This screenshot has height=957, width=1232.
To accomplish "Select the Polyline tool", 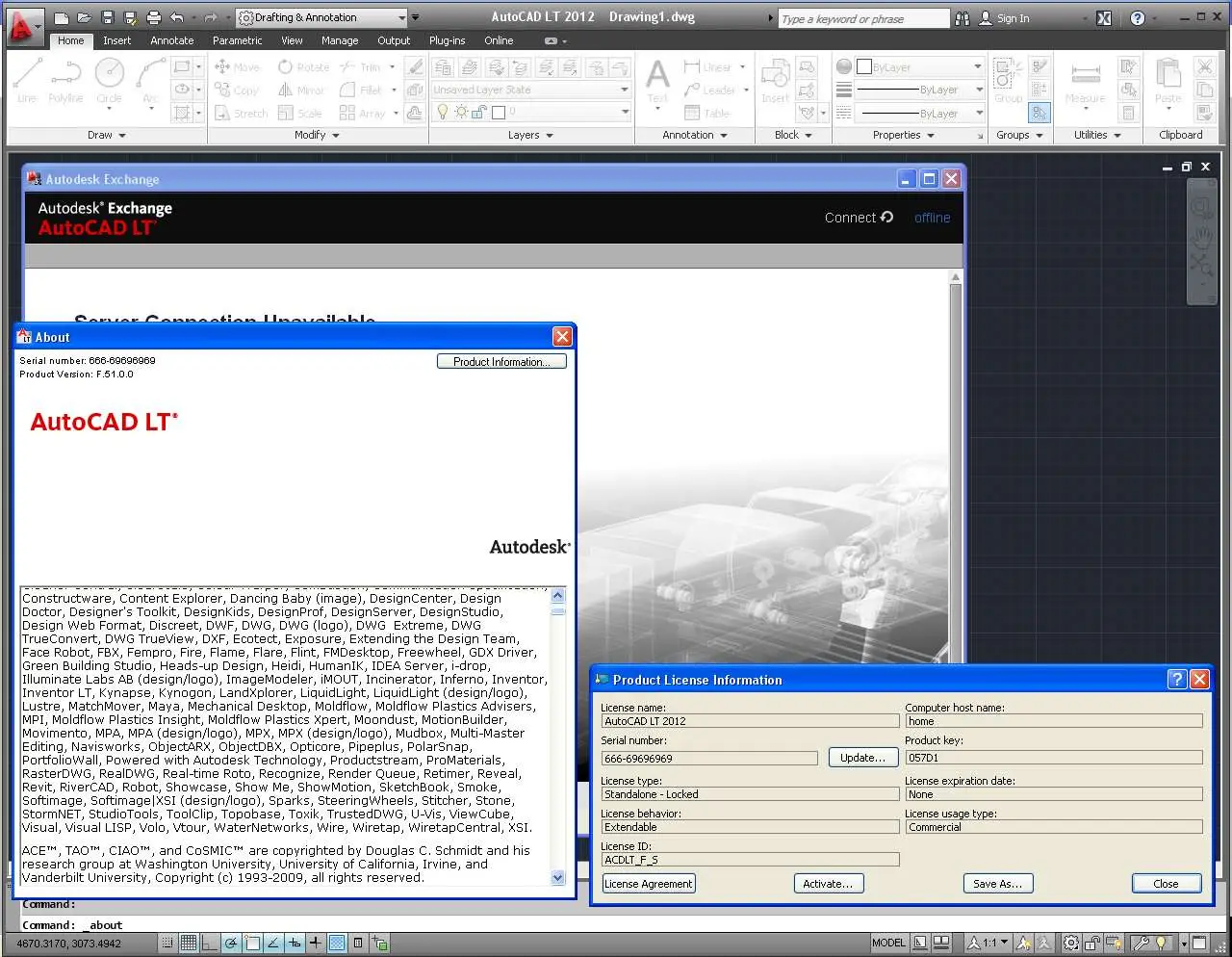I will 65,81.
